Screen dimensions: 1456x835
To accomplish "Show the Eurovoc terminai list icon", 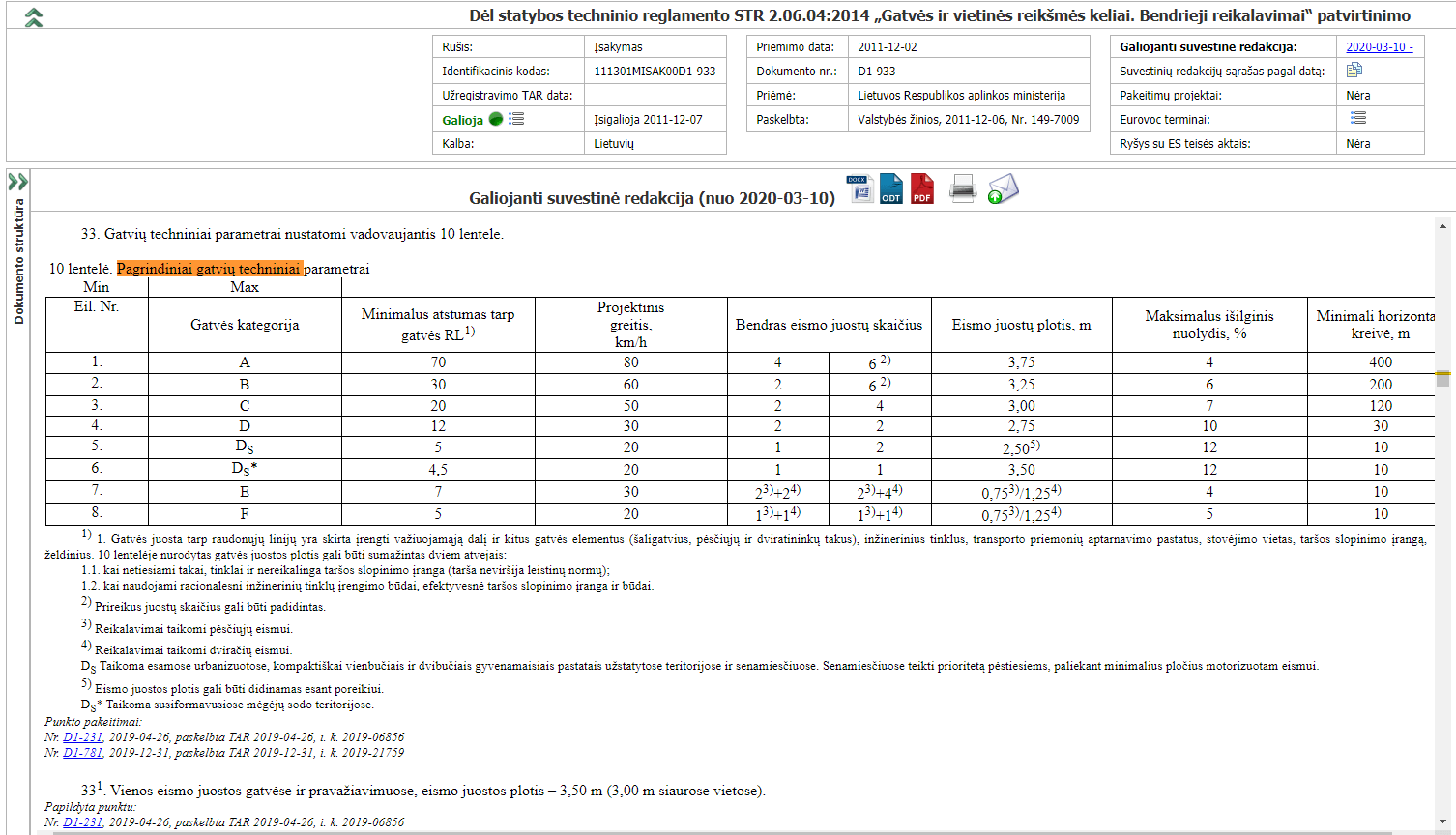I will [x=1358, y=118].
